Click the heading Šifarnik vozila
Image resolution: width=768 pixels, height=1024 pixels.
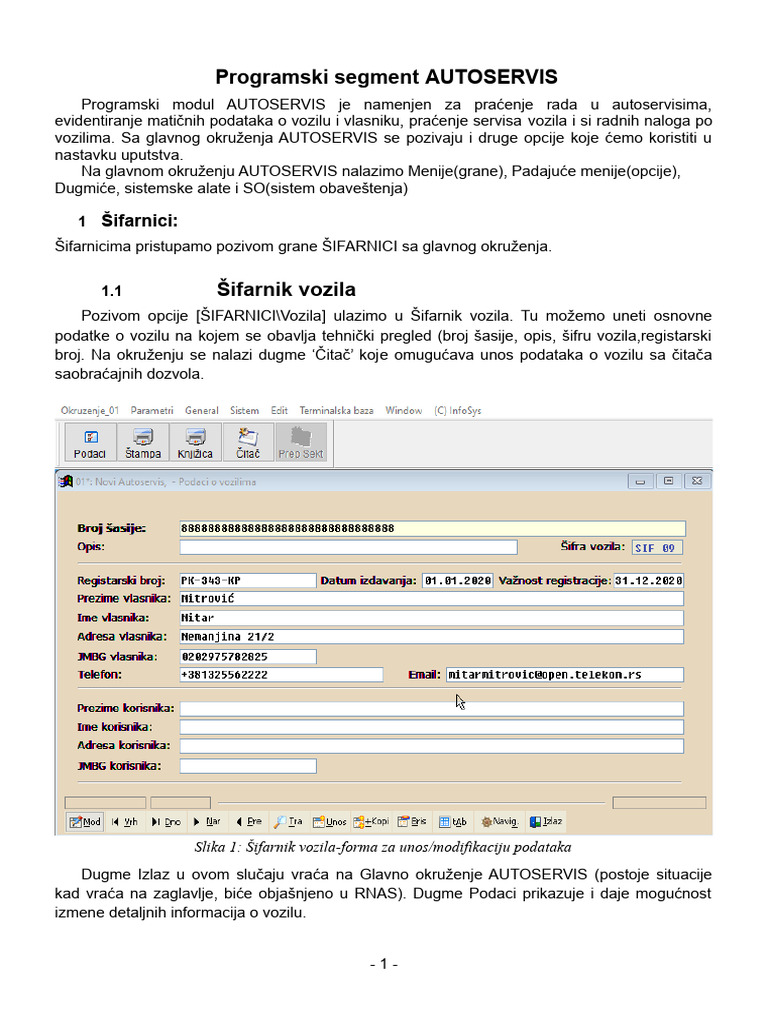click(x=286, y=289)
